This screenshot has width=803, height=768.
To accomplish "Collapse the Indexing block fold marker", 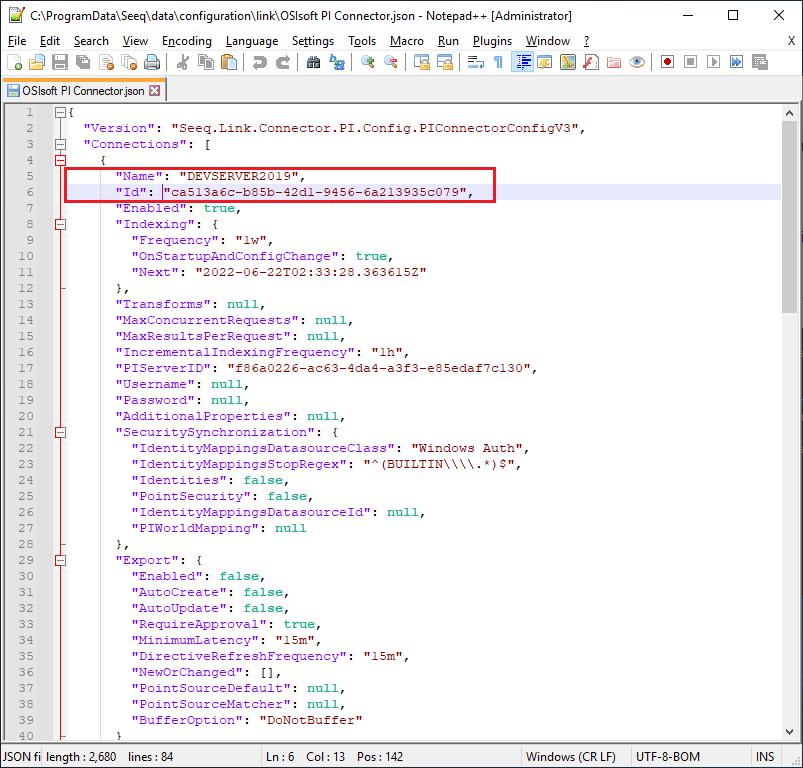I will click(60, 224).
